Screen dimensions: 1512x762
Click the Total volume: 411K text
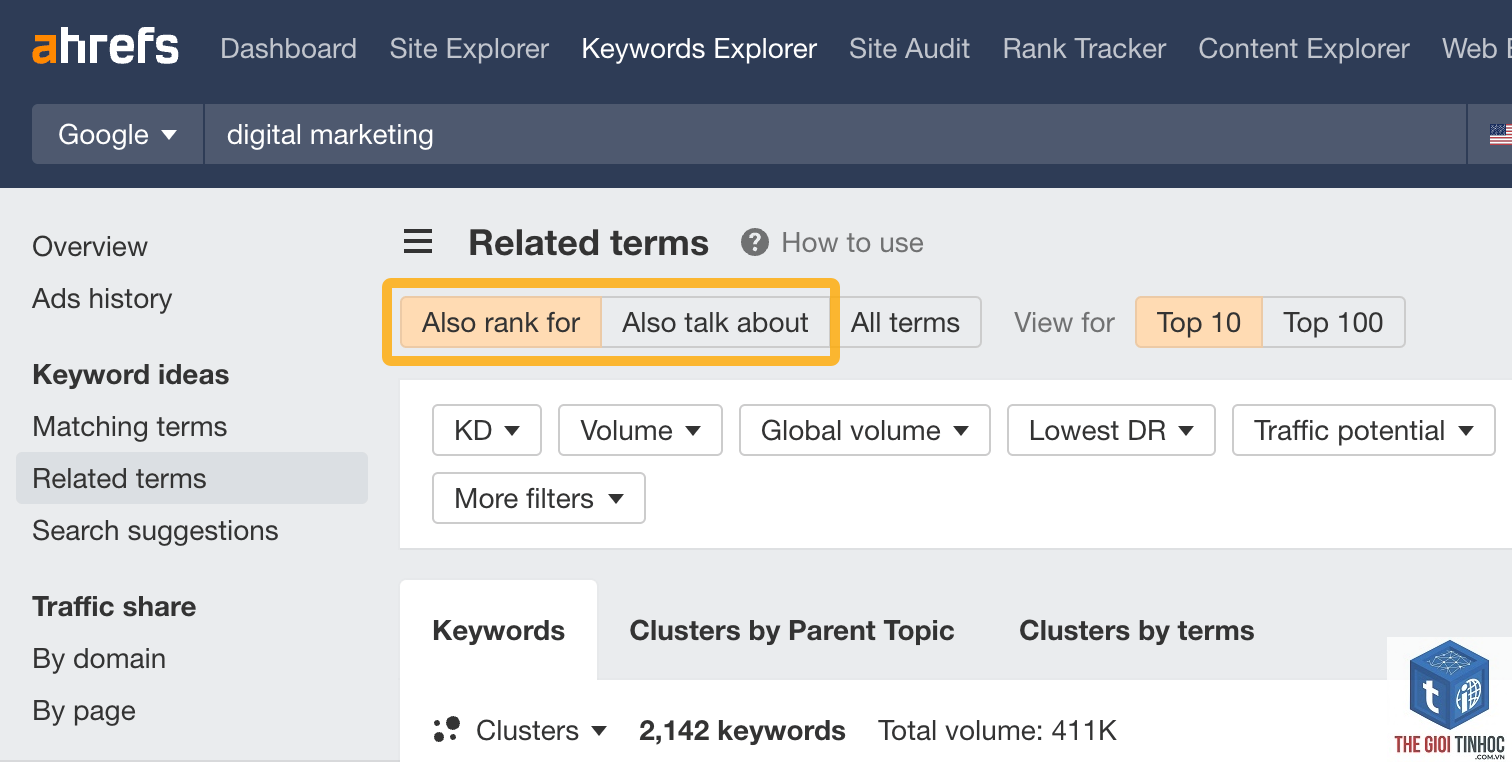[997, 730]
